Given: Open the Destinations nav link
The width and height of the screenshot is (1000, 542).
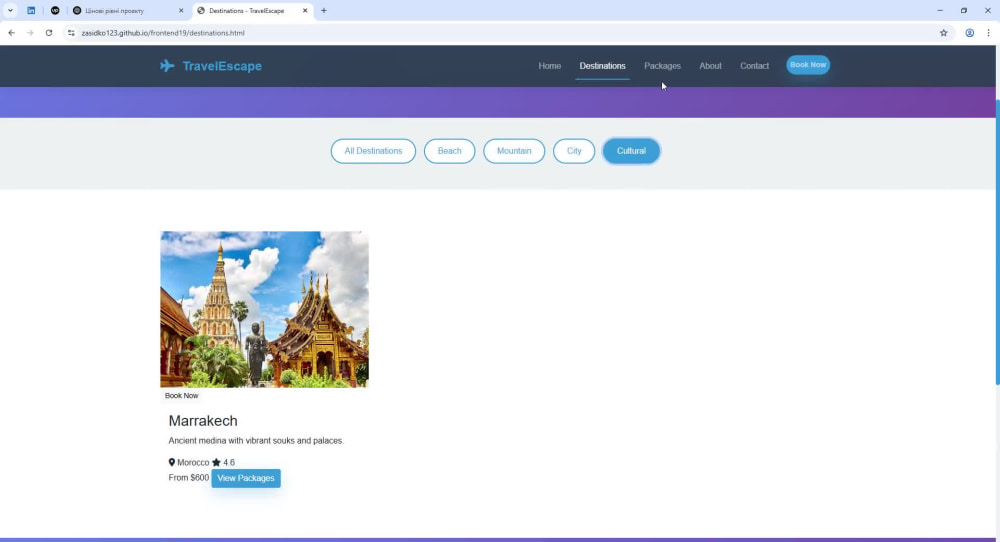Looking at the screenshot, I should click(602, 66).
